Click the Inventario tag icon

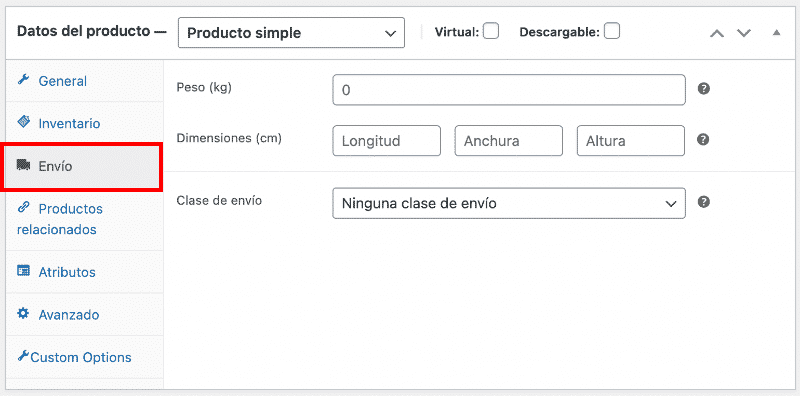pyautogui.click(x=23, y=122)
